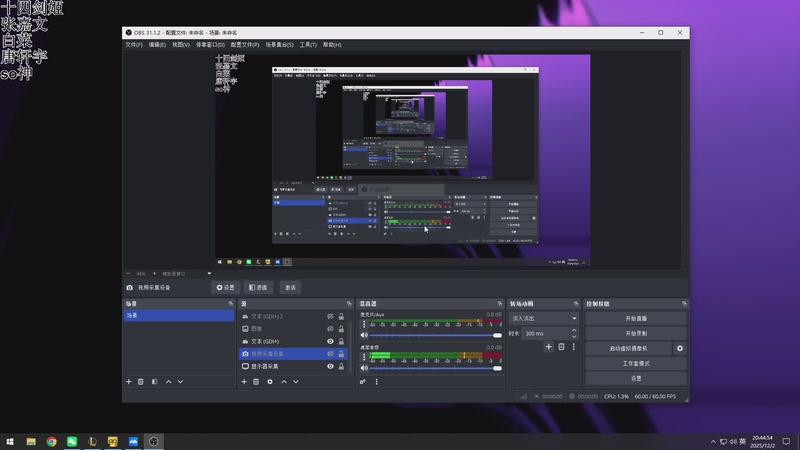Decrease the transition duration with the down stepper
This screenshot has width=800, height=450.
(x=574, y=337)
